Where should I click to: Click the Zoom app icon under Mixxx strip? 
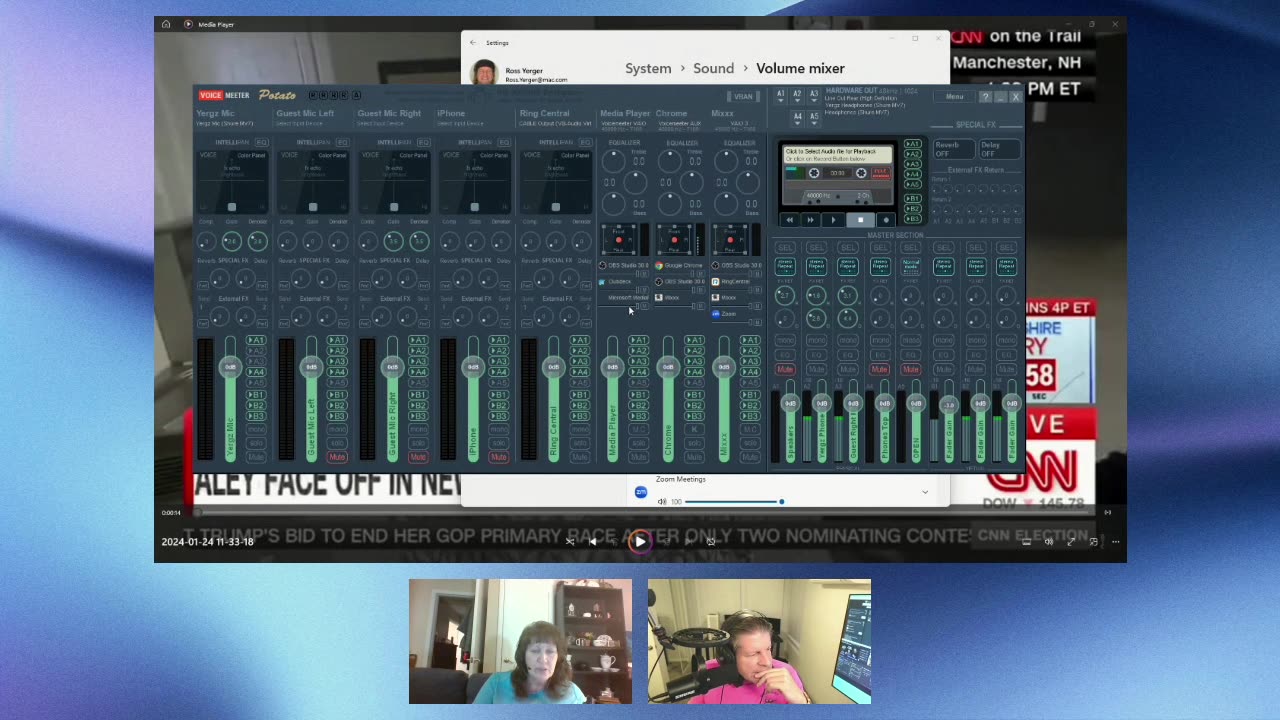715,314
